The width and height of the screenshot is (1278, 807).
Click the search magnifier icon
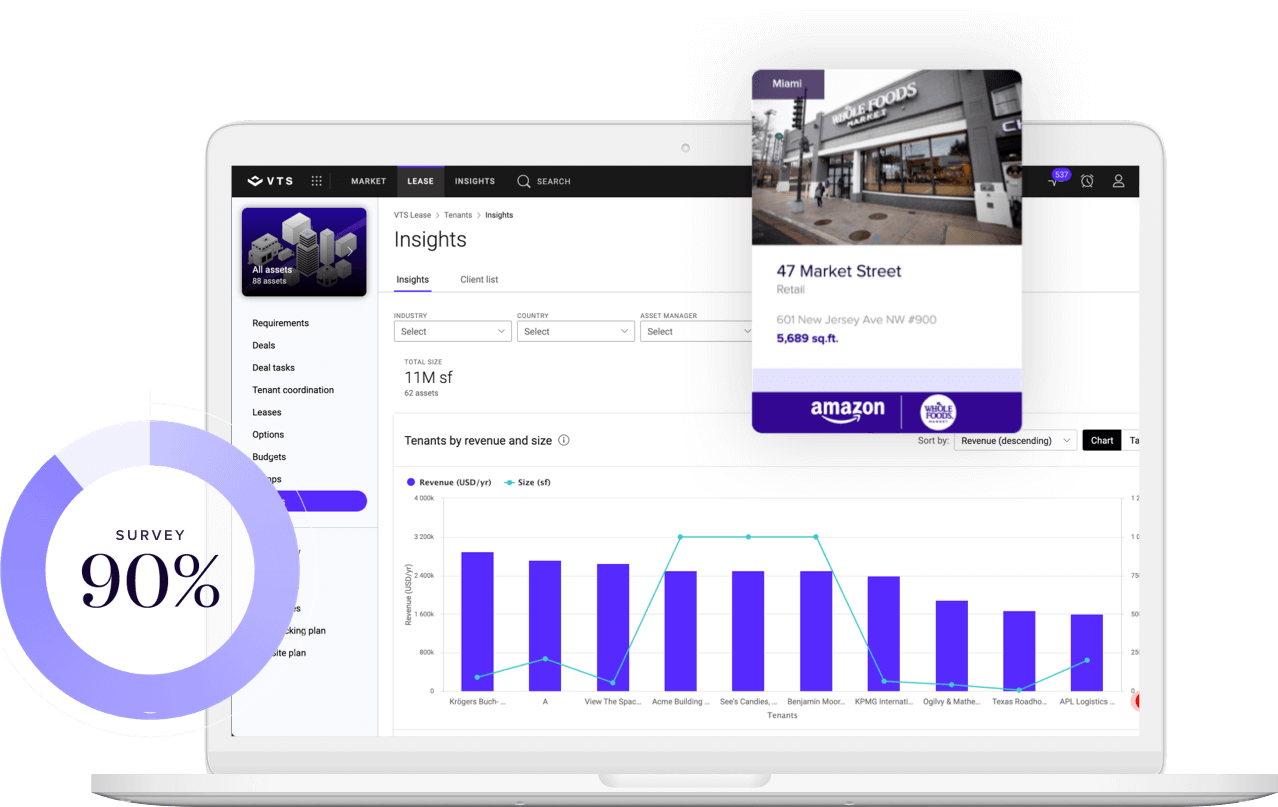pyautogui.click(x=523, y=181)
